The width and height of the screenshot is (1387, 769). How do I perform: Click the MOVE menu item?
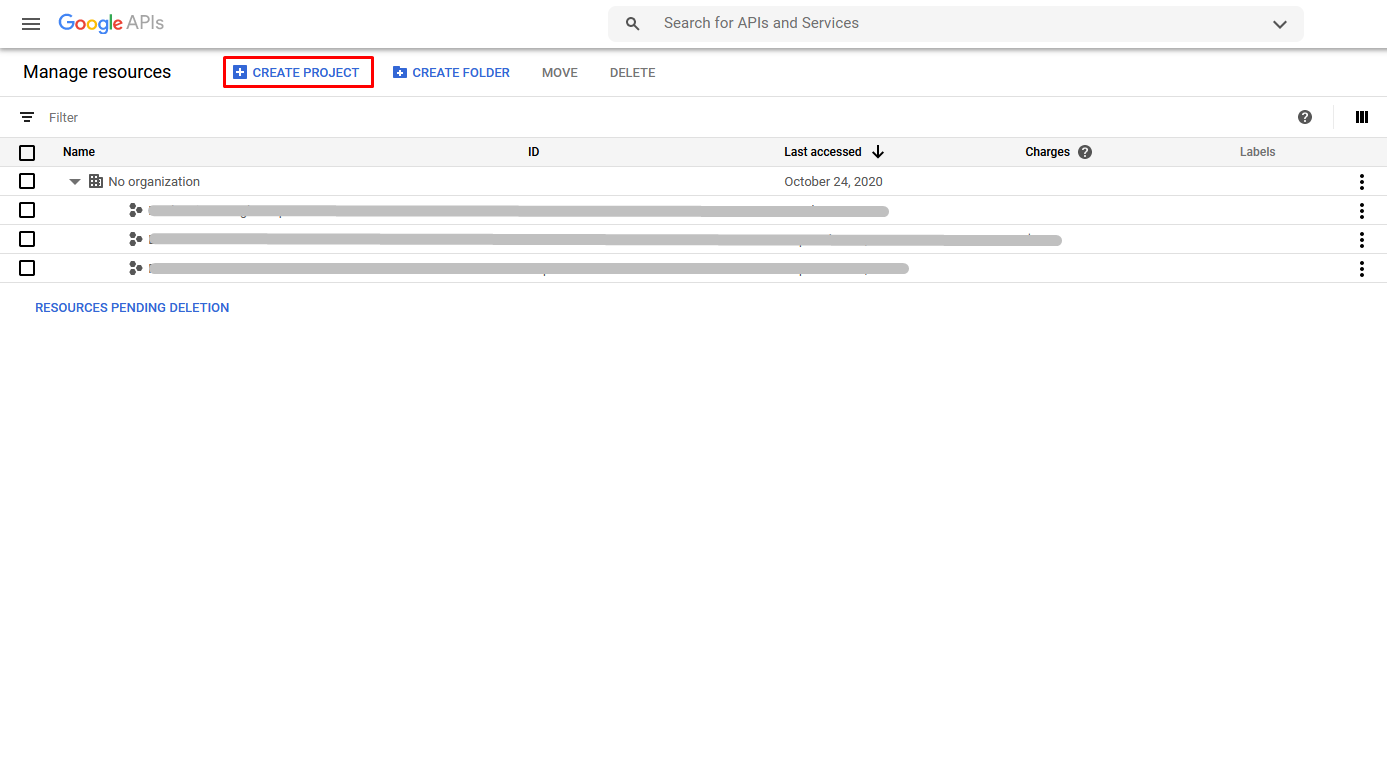click(559, 72)
